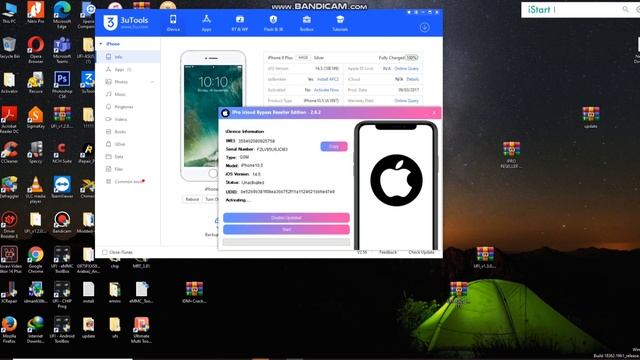640x360 pixels.
Task: Open the Mozilla Firefox desktop icon
Action: coord(9,329)
